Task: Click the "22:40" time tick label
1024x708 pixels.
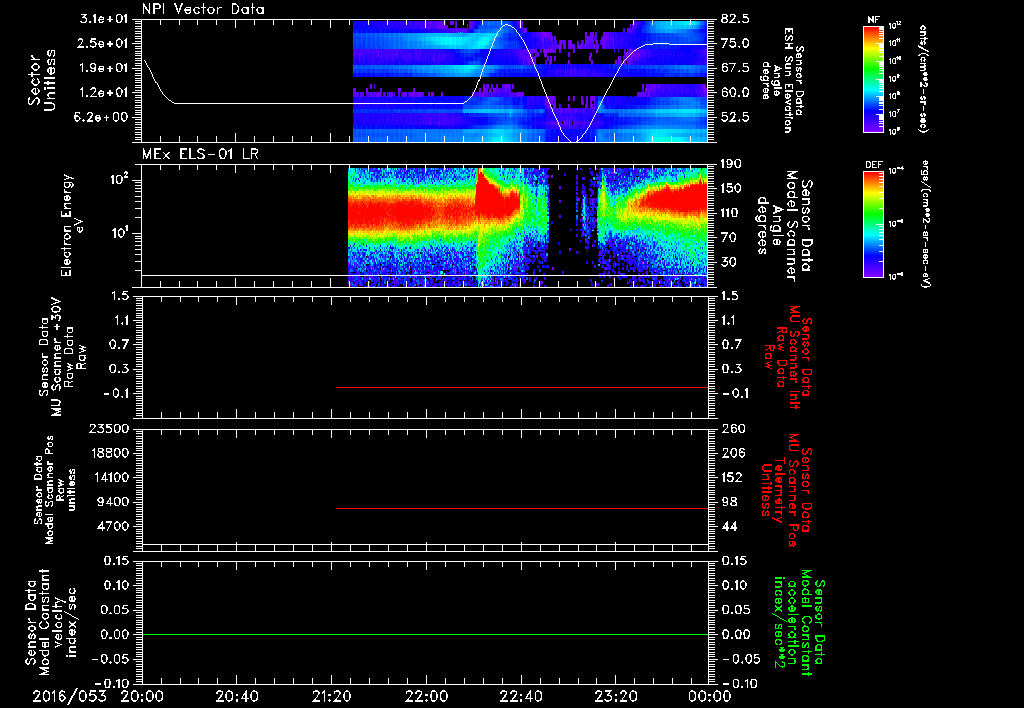Action: click(520, 696)
